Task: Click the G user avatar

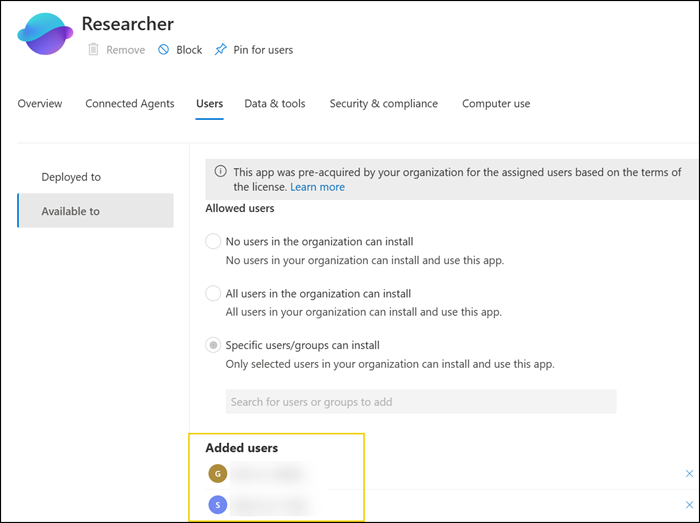Action: 218,473
